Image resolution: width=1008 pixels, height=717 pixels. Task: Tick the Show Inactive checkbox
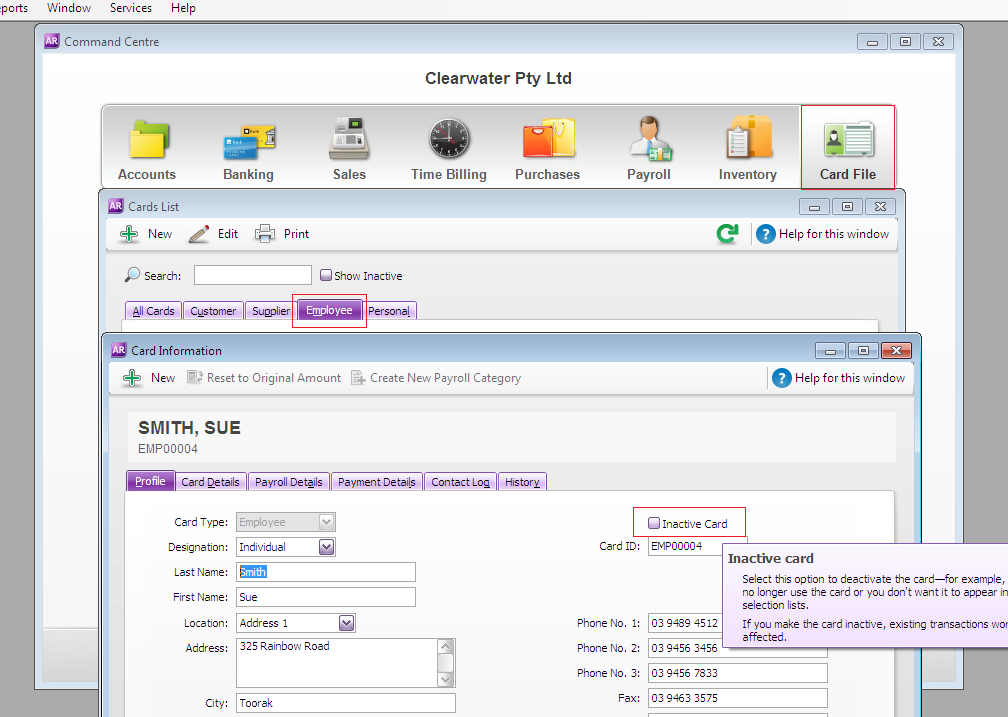[326, 275]
